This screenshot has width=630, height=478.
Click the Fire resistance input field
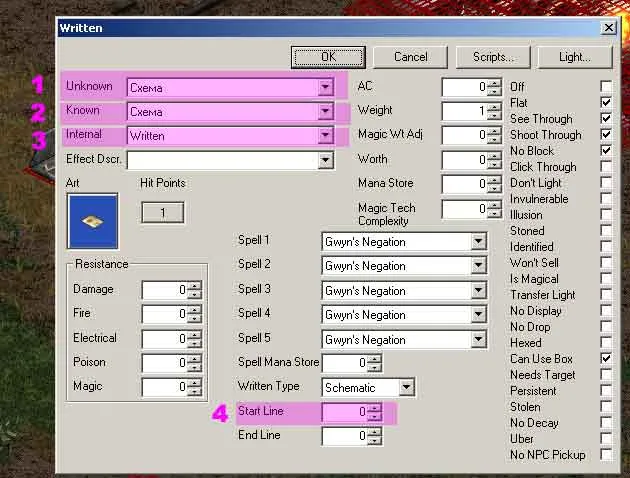pos(164,314)
